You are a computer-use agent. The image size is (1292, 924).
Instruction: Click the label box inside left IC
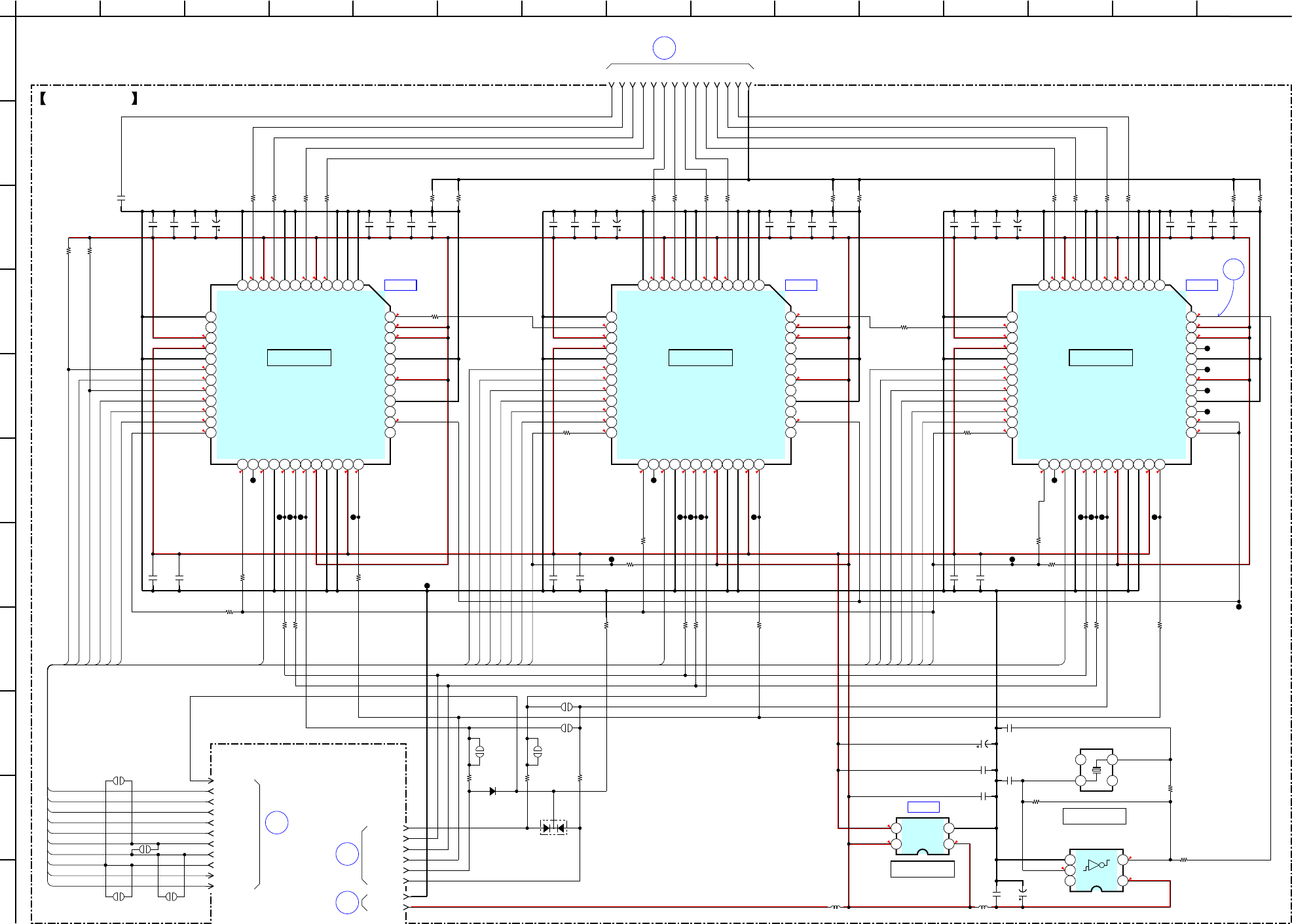(299, 358)
